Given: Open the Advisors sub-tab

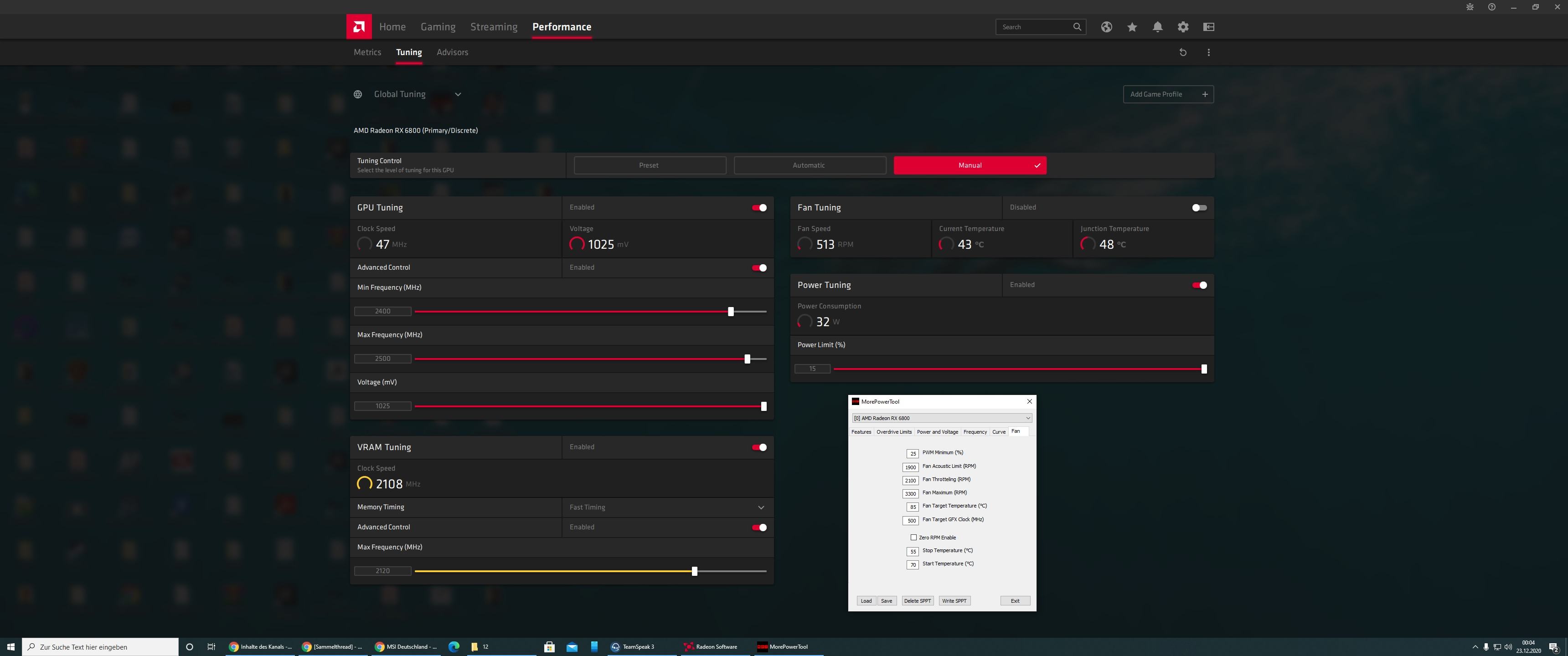Looking at the screenshot, I should pyautogui.click(x=452, y=52).
